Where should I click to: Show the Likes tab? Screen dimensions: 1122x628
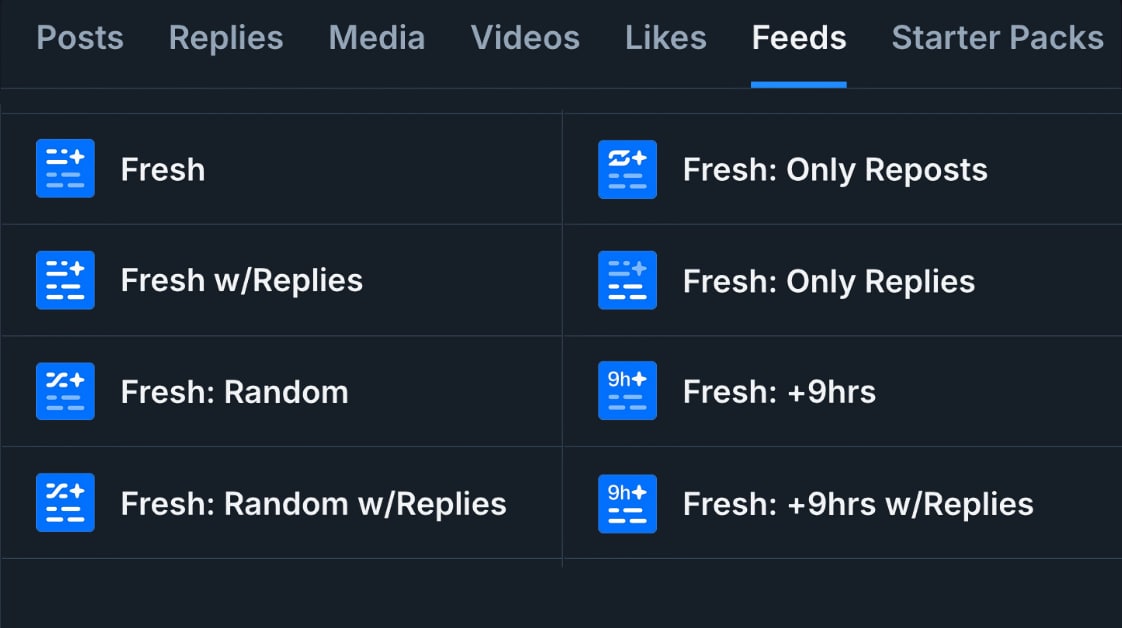[x=666, y=38]
